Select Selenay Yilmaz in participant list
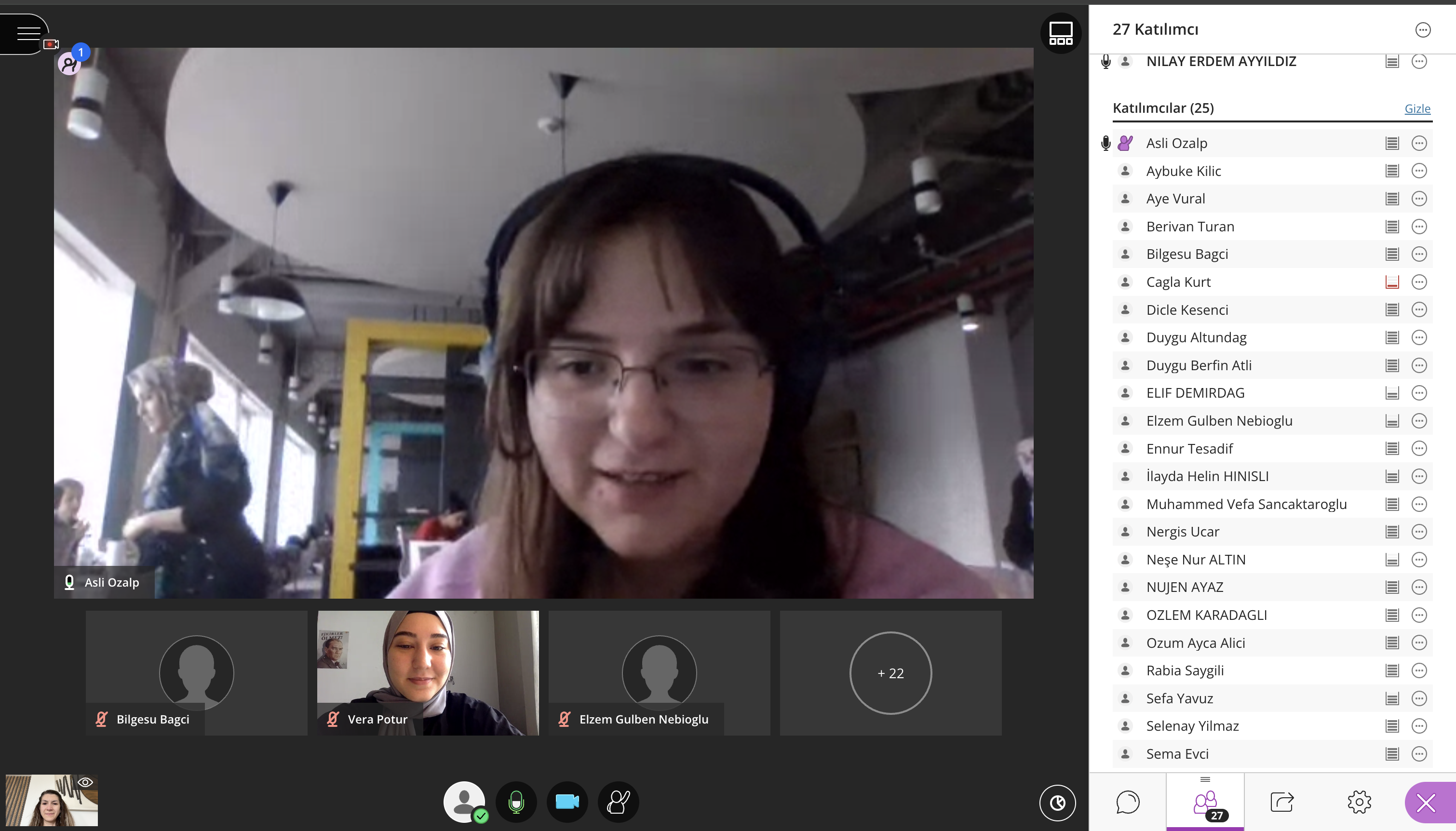Viewport: 1456px width, 831px height. pos(1272,726)
